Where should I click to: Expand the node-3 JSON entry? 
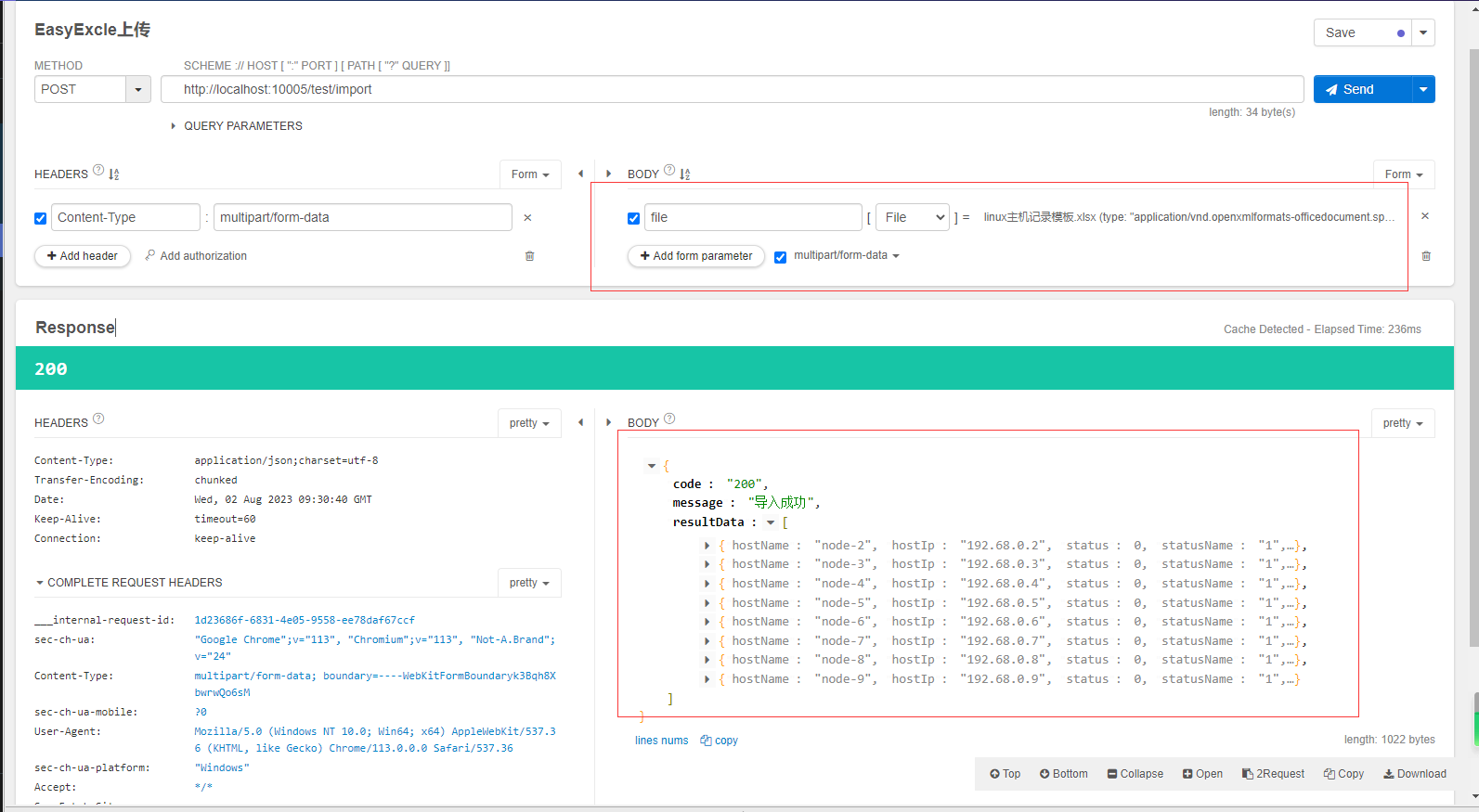coord(707,564)
